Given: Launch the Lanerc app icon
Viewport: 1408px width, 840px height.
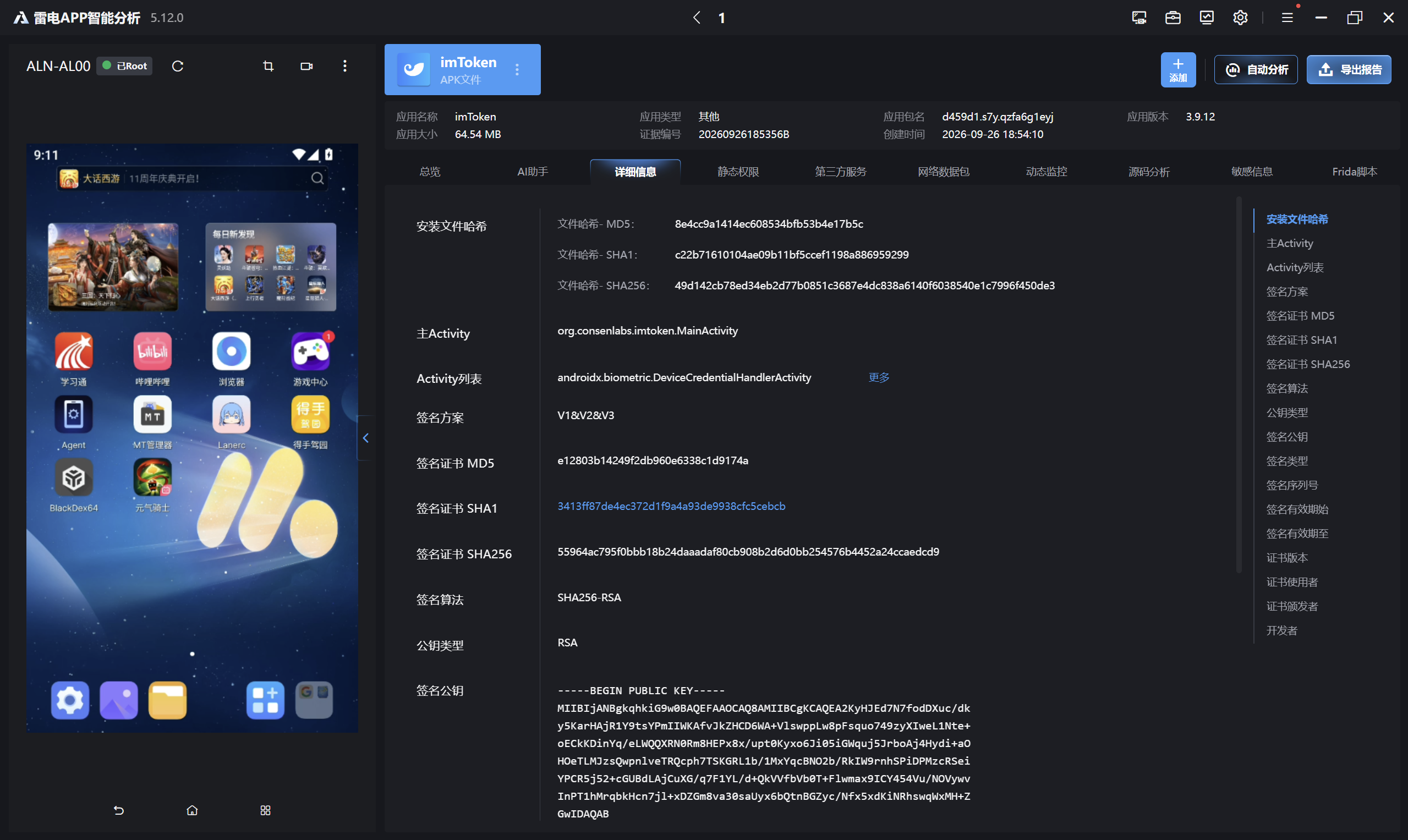Looking at the screenshot, I should coord(231,422).
